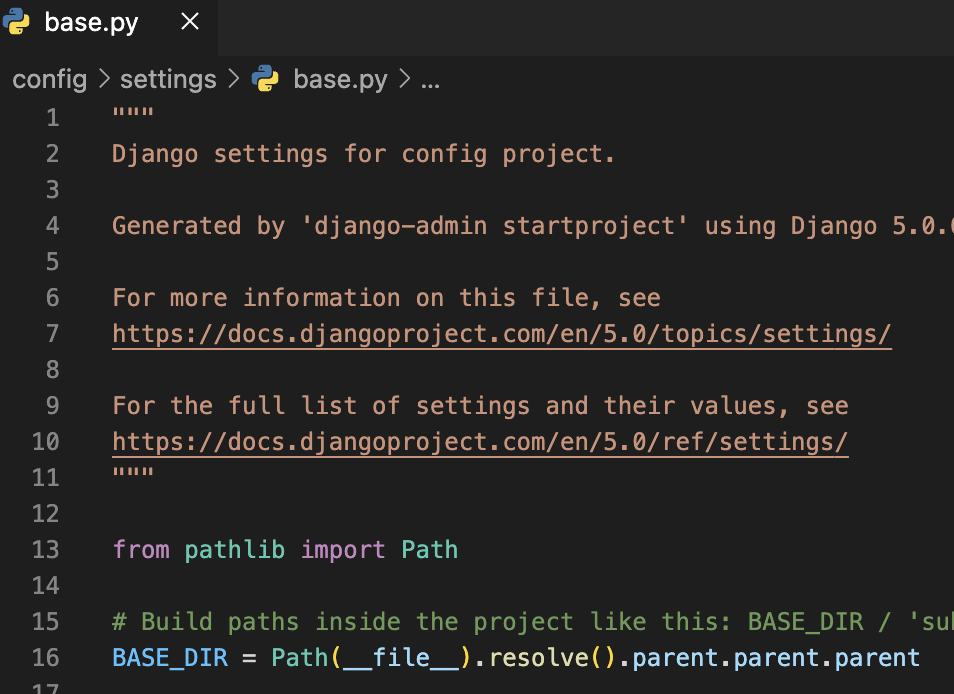
Task: Click the BASE_DIR variable on line 16
Action: (x=170, y=658)
